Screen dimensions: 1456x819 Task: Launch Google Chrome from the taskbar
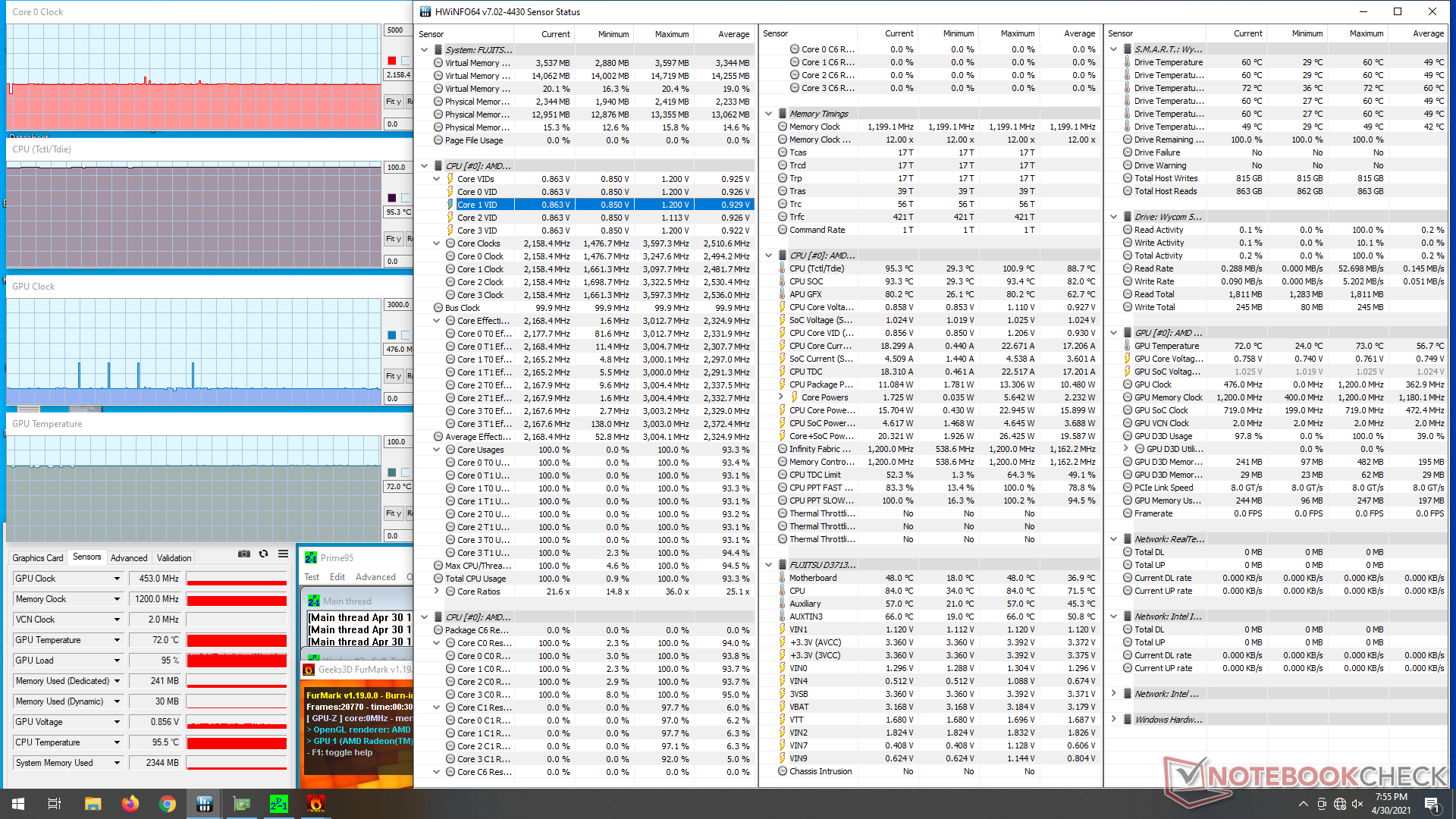coord(167,804)
